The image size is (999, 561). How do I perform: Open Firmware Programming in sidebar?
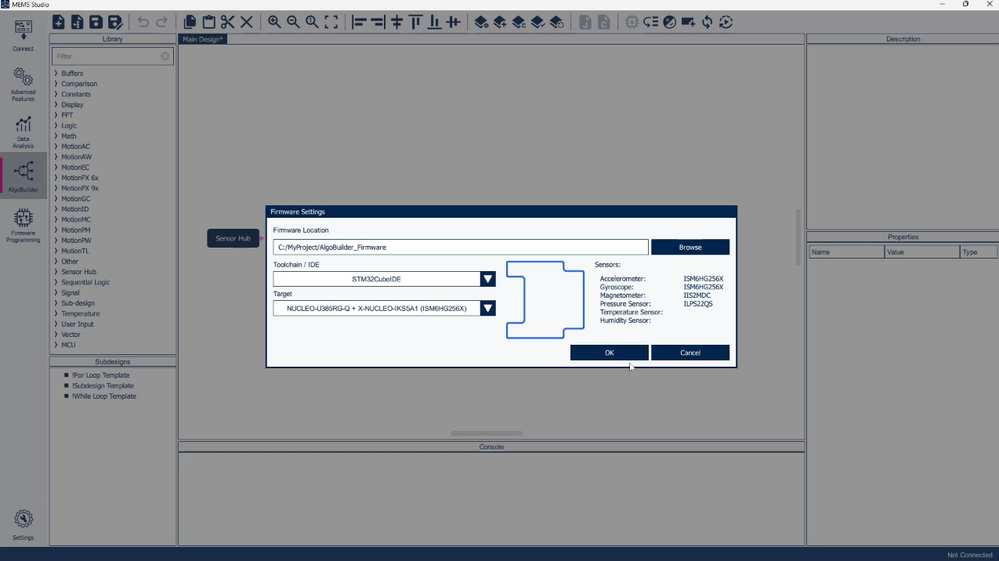pos(23,225)
